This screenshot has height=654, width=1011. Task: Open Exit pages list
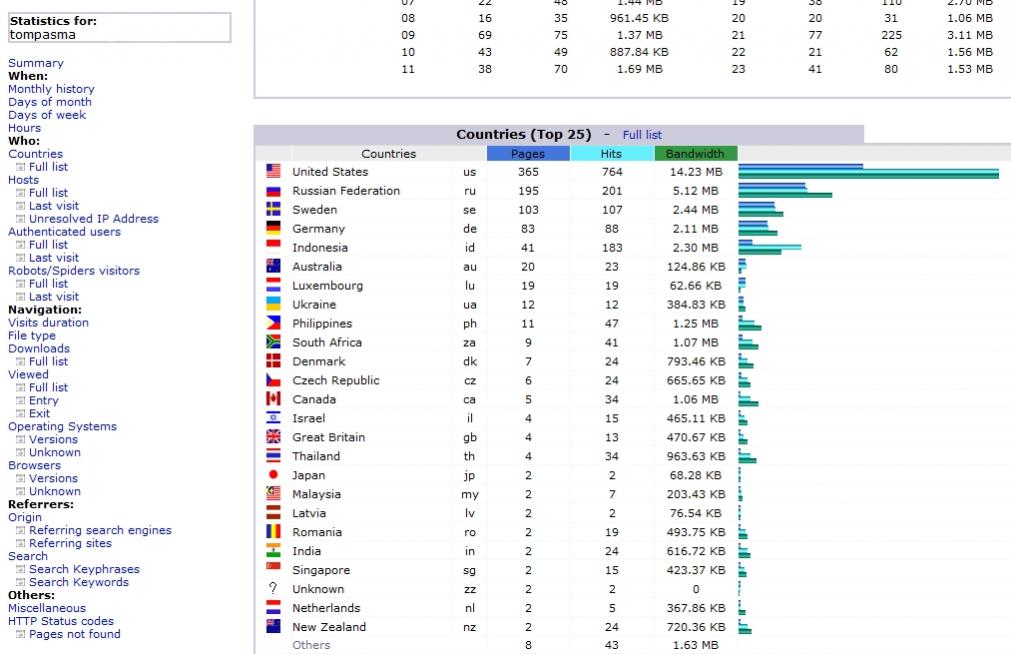click(39, 413)
